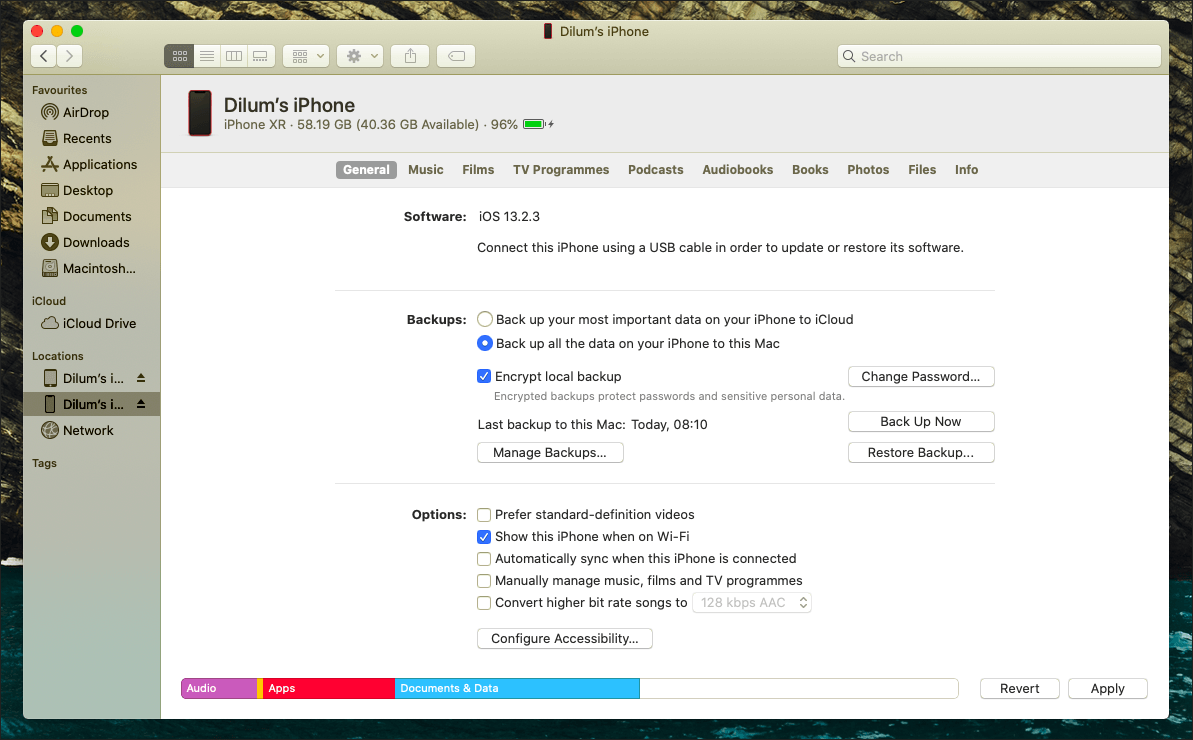The height and width of the screenshot is (740, 1193).
Task: Click the Apply button
Action: tap(1107, 688)
